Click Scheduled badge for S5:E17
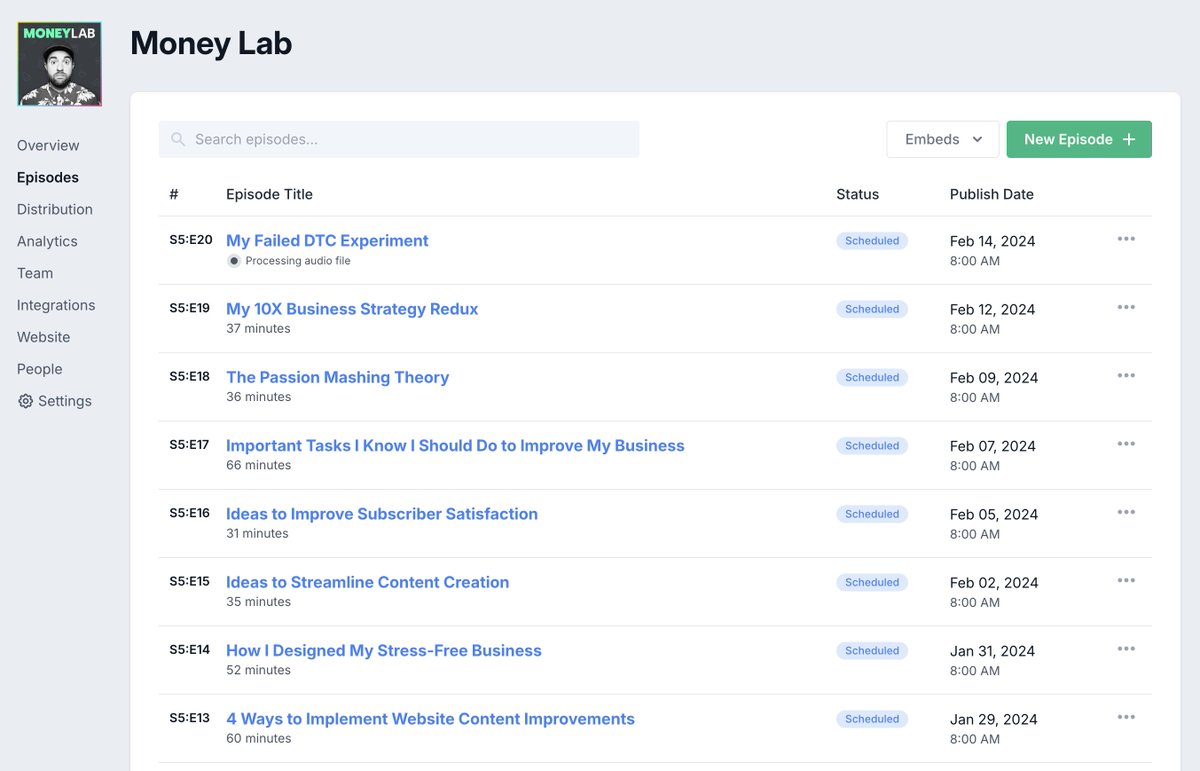Screen dimensions: 1200x771 (872, 446)
